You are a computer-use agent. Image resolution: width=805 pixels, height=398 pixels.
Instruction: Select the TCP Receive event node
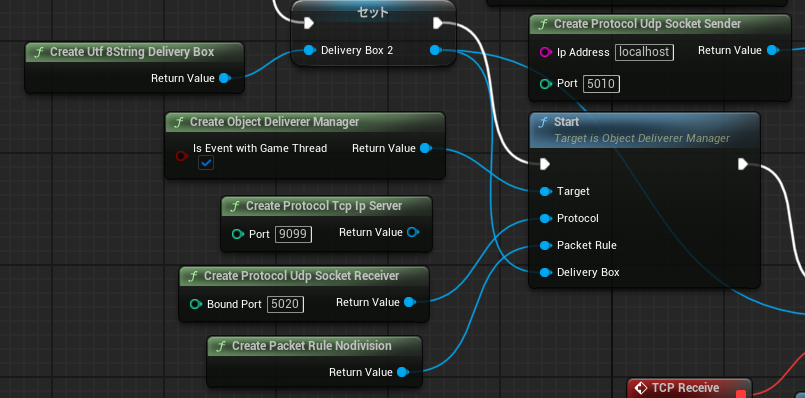(689, 388)
